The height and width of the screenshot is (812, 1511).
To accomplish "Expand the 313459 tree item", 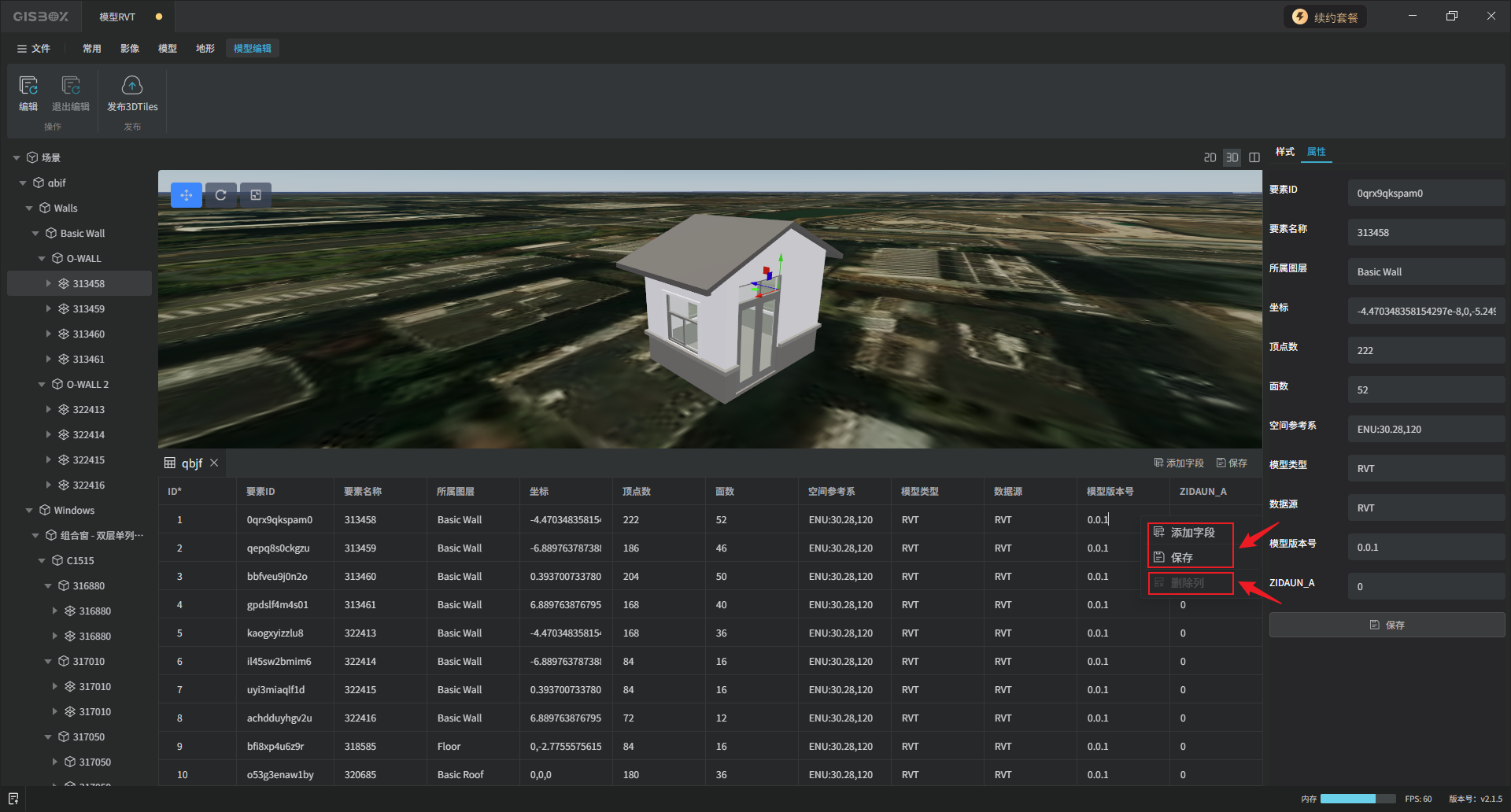I will pos(48,309).
